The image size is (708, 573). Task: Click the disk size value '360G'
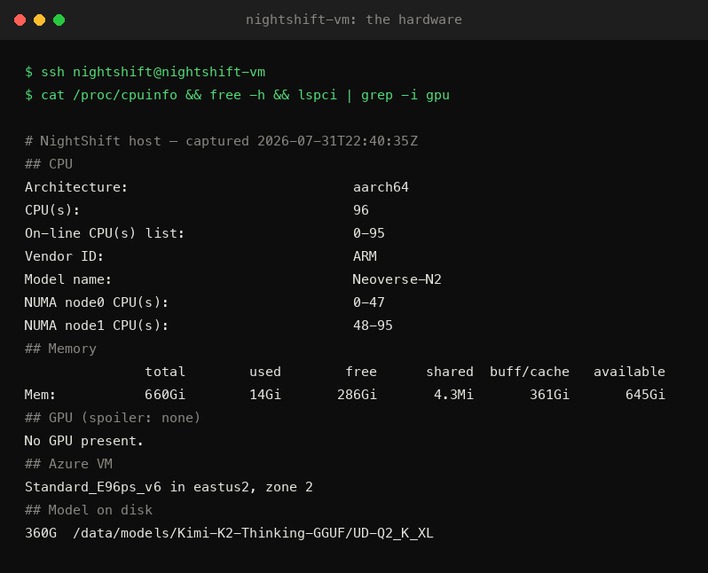click(41, 533)
